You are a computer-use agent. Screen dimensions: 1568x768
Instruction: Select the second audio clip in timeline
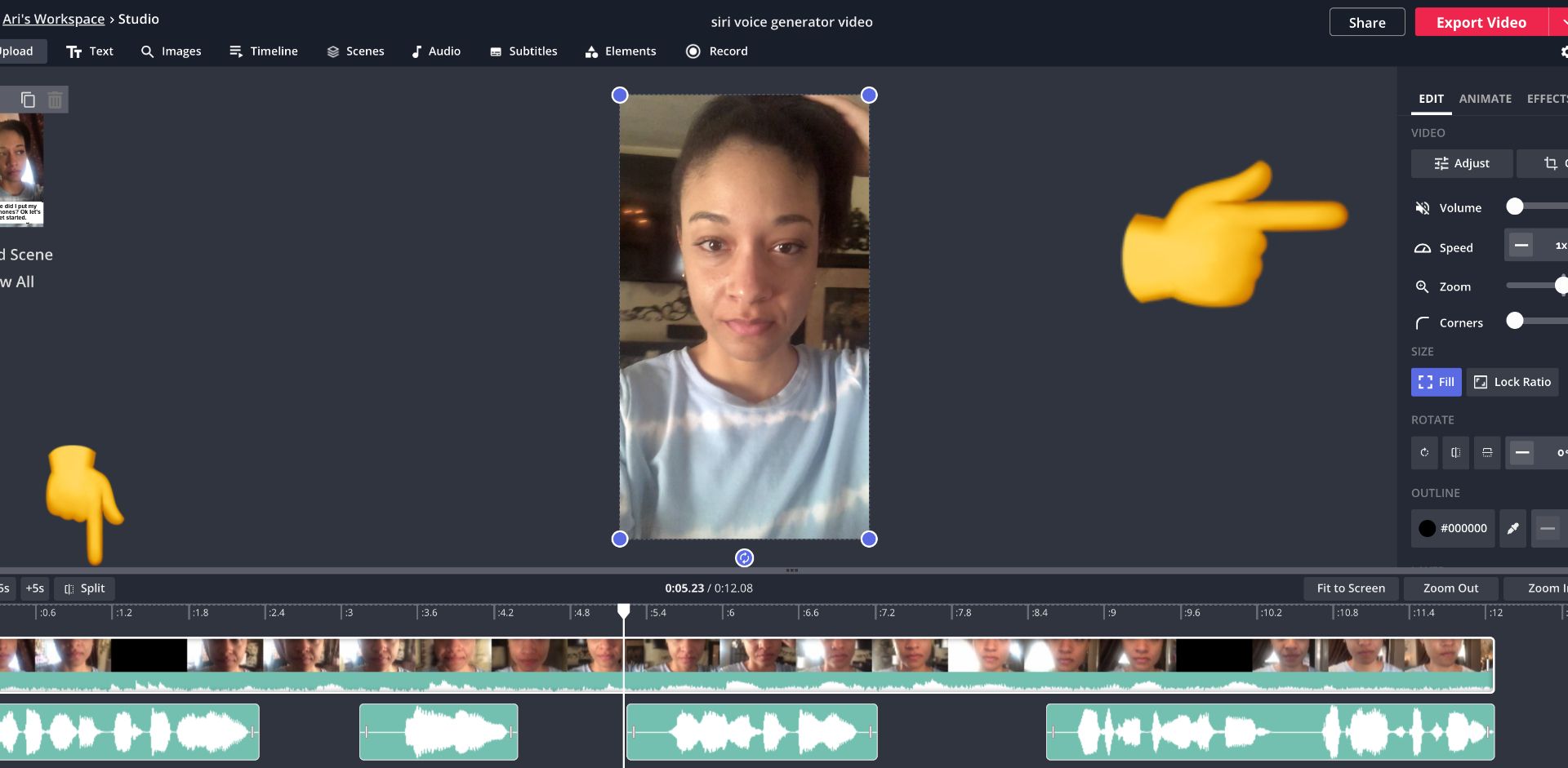tap(439, 732)
